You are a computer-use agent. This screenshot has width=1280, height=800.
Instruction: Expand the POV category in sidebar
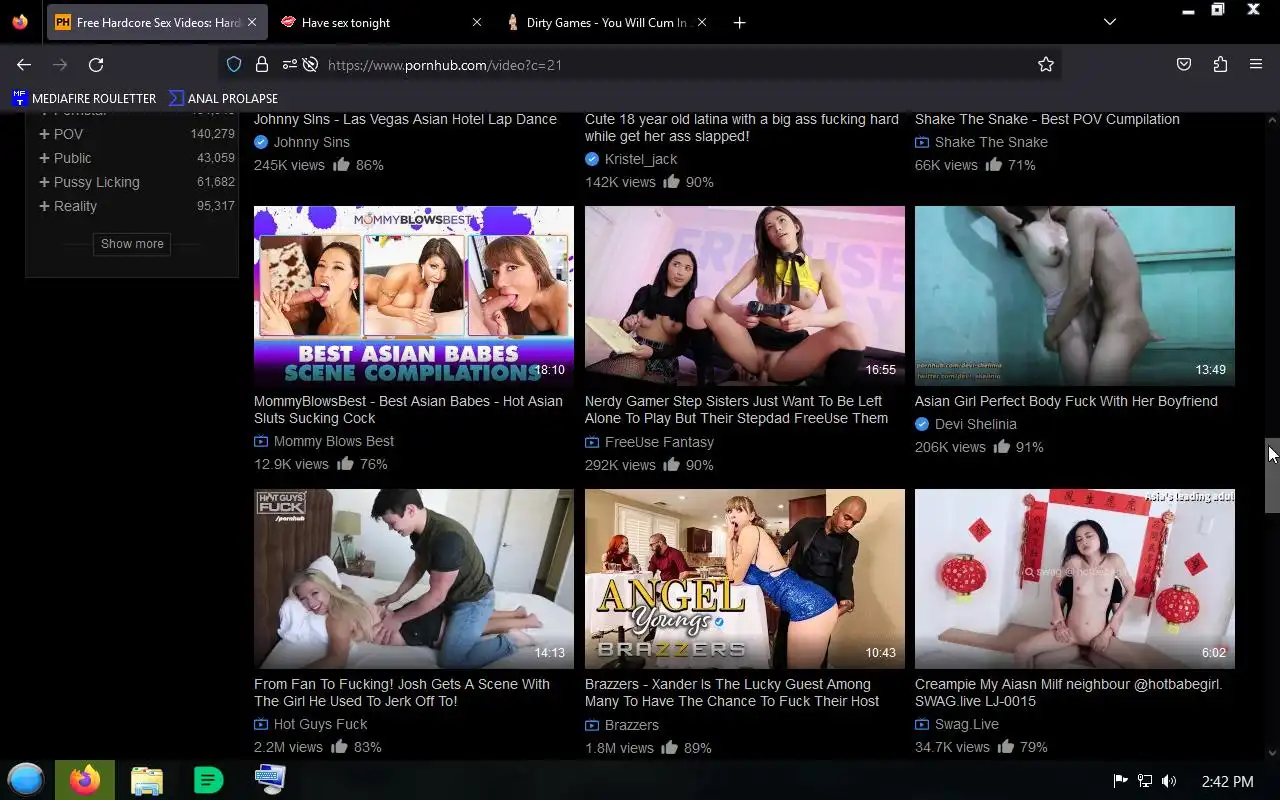point(44,134)
